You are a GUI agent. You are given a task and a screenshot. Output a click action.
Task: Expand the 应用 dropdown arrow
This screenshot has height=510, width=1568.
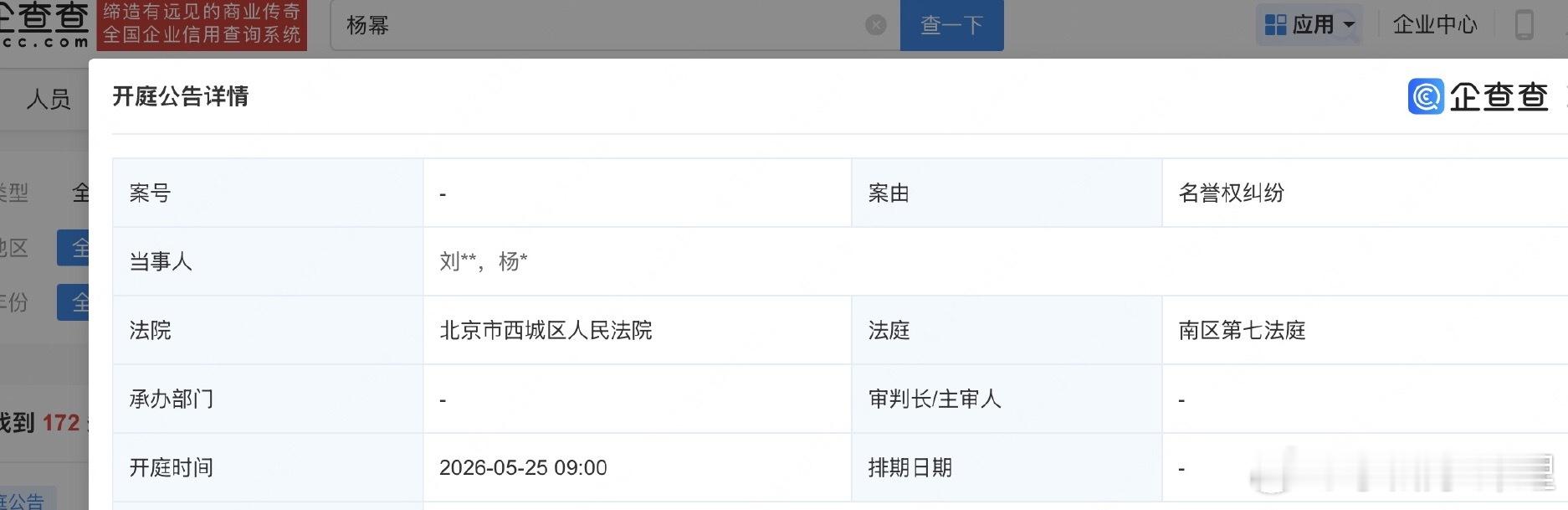(x=1348, y=26)
